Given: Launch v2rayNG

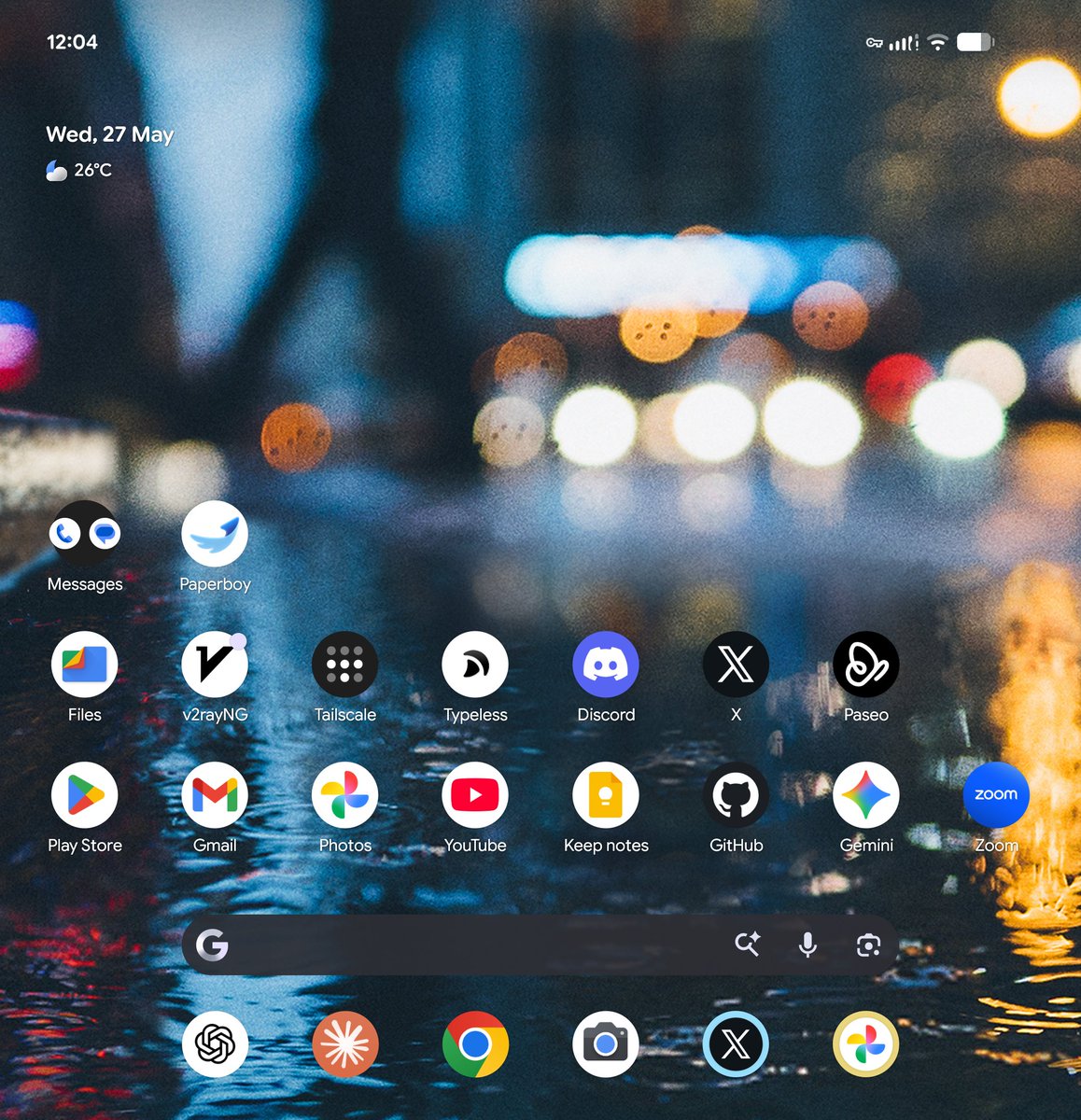Looking at the screenshot, I should pyautogui.click(x=215, y=665).
